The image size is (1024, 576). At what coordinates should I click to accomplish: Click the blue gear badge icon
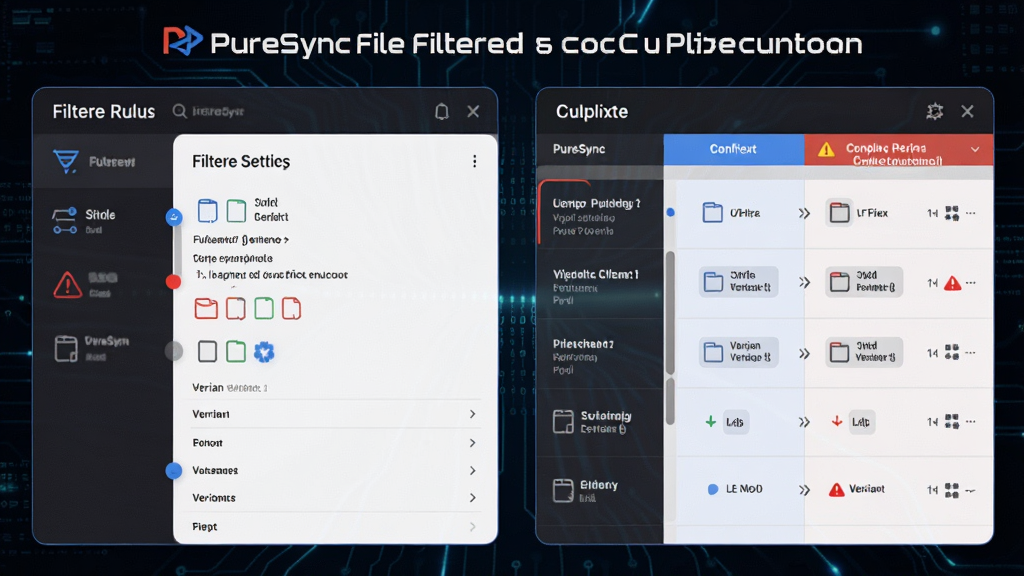click(x=264, y=352)
